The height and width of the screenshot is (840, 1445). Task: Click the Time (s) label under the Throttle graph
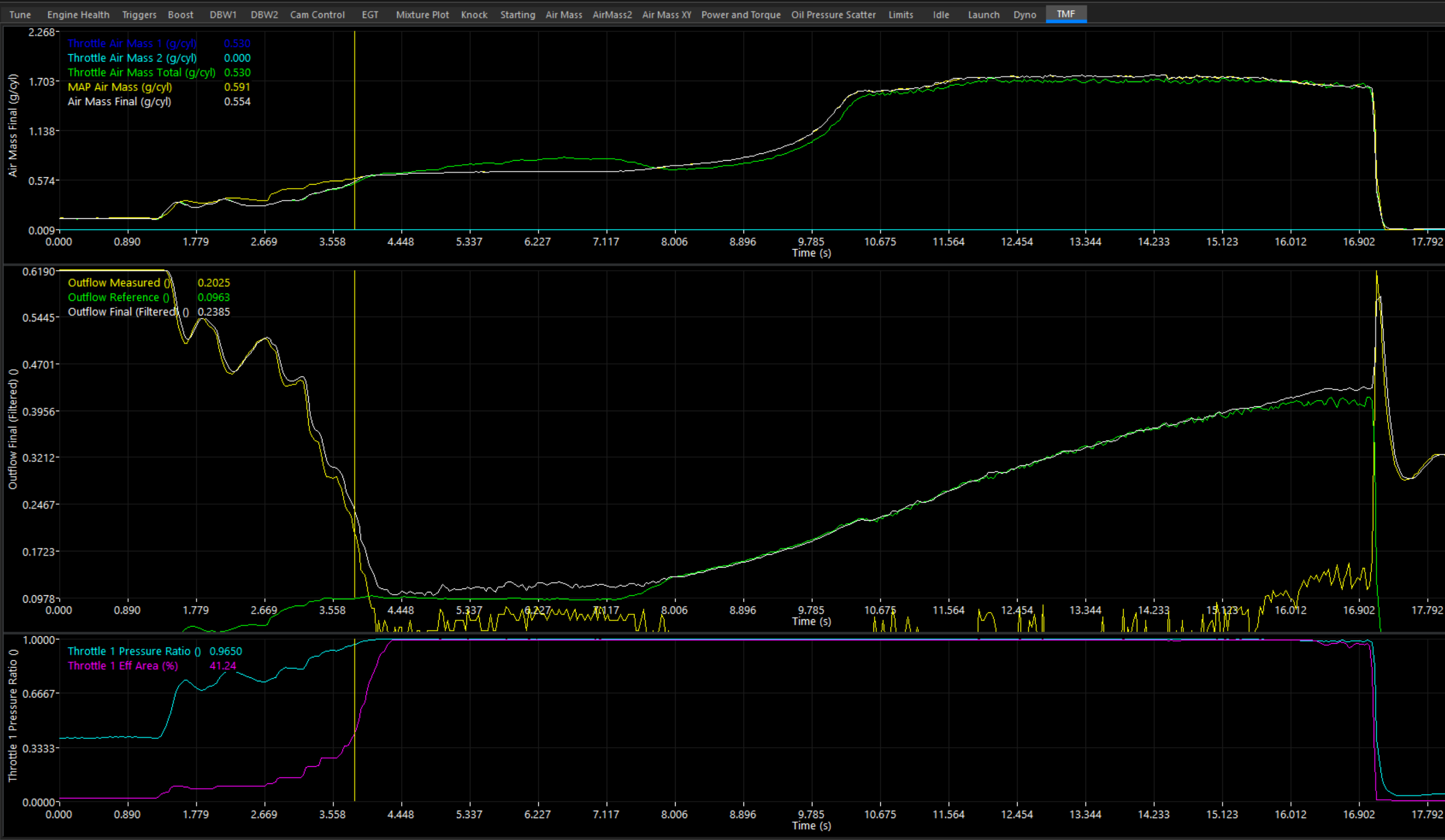pos(811,826)
